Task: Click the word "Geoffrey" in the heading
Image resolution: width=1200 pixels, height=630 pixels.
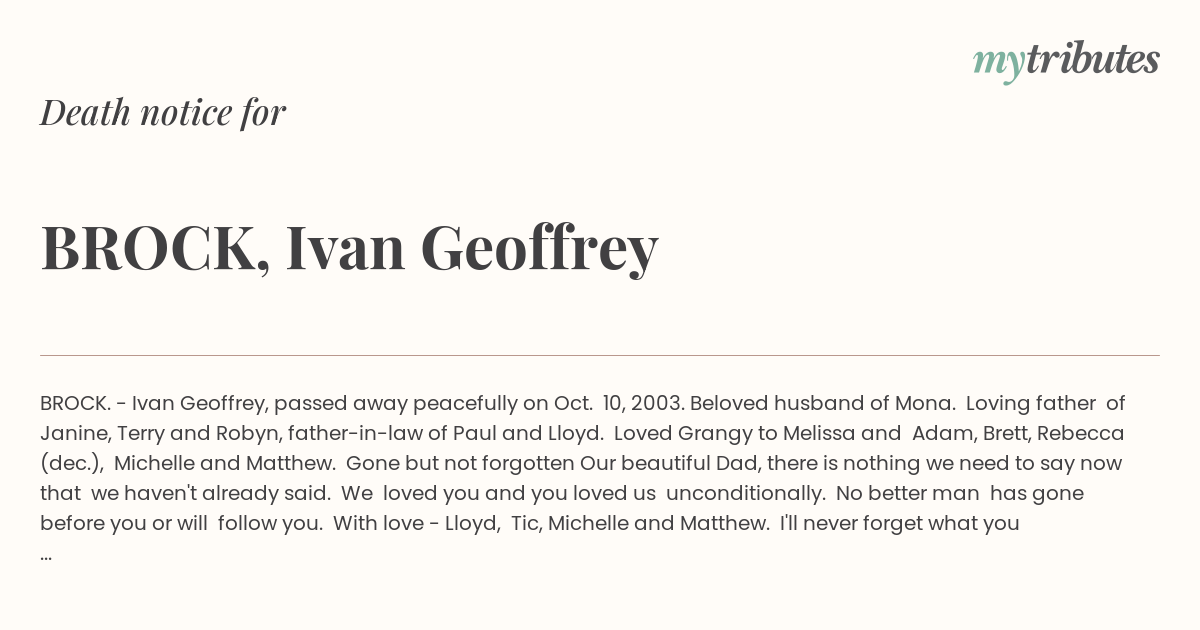Action: 539,250
